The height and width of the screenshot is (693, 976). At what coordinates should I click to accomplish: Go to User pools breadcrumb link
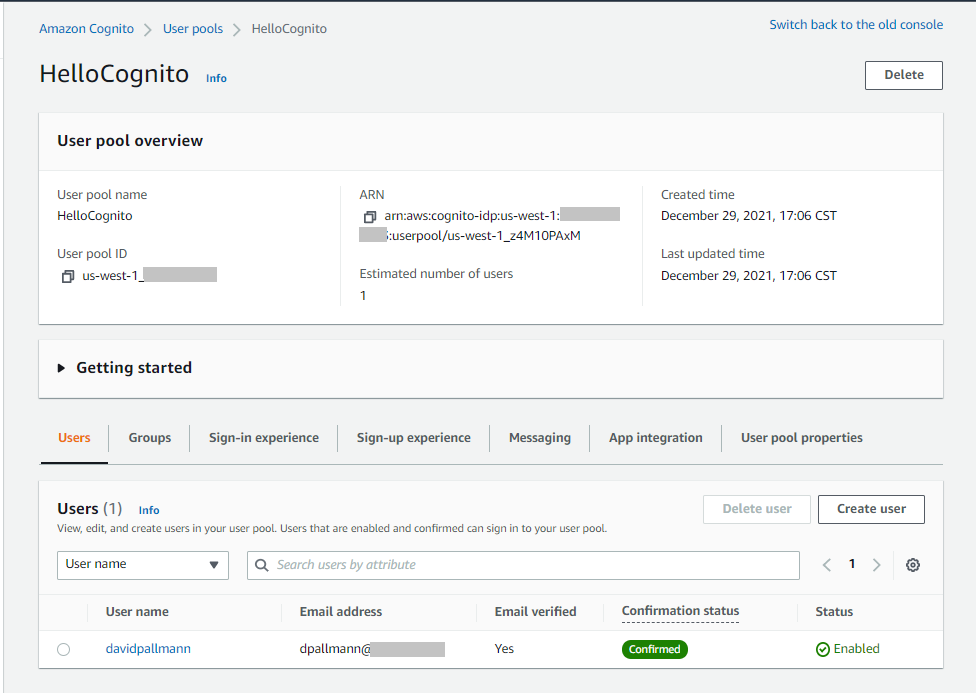(193, 29)
